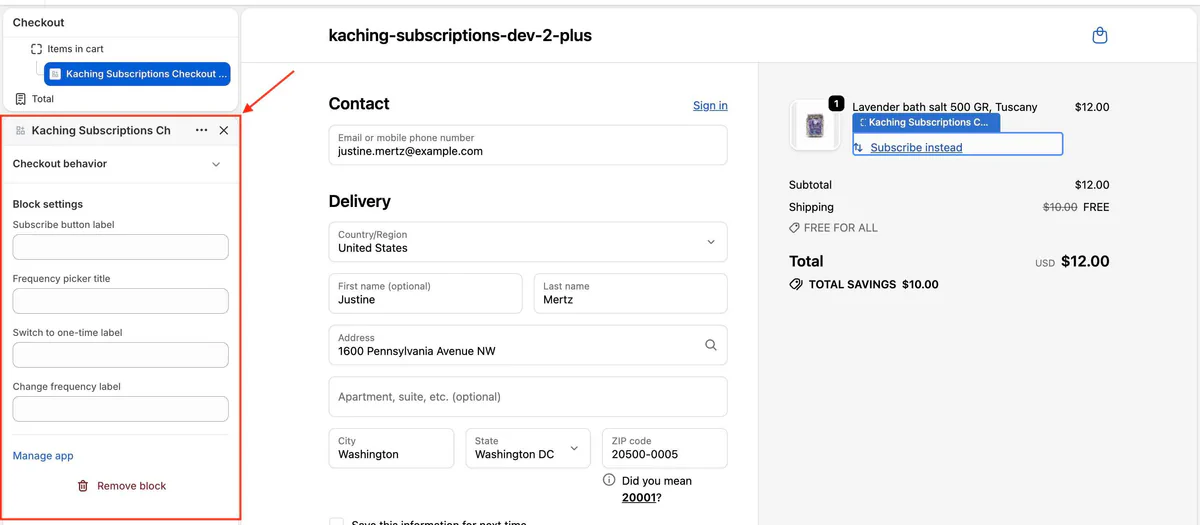
Task: Click the Email or mobile phone number field
Action: pos(528,145)
